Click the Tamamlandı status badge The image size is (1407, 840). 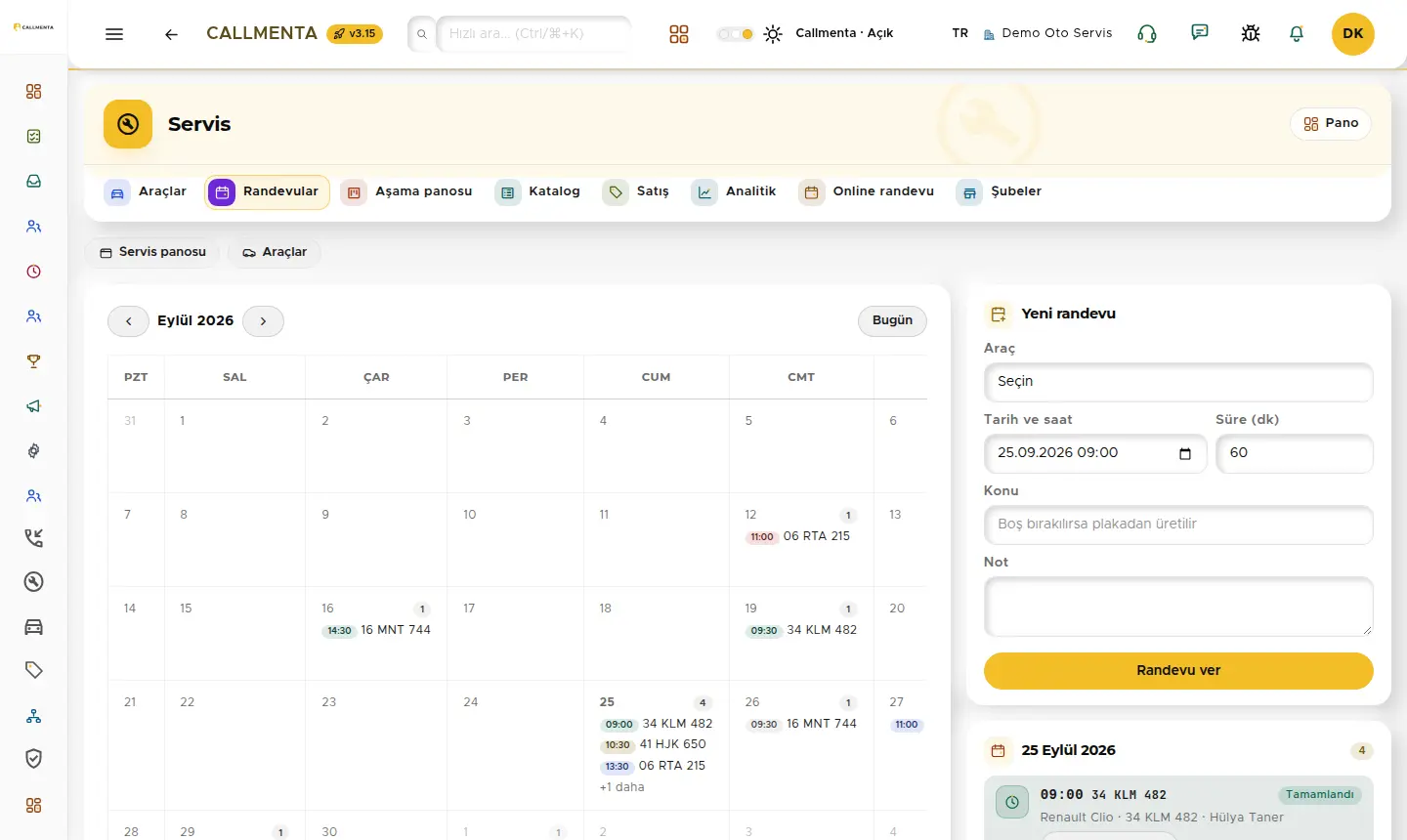point(1319,795)
